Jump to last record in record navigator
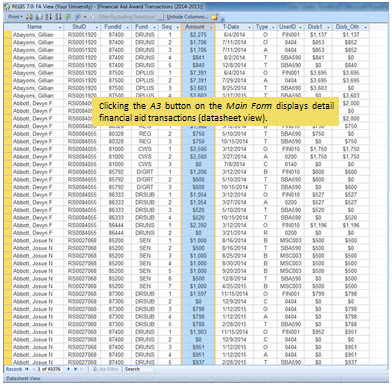Screen dimensions: 392x384 tap(76, 369)
